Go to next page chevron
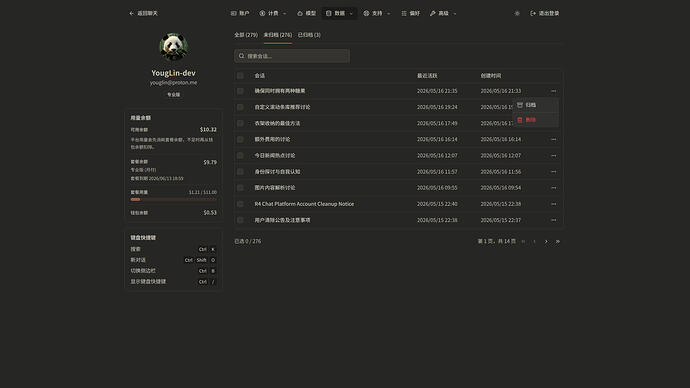 click(546, 242)
